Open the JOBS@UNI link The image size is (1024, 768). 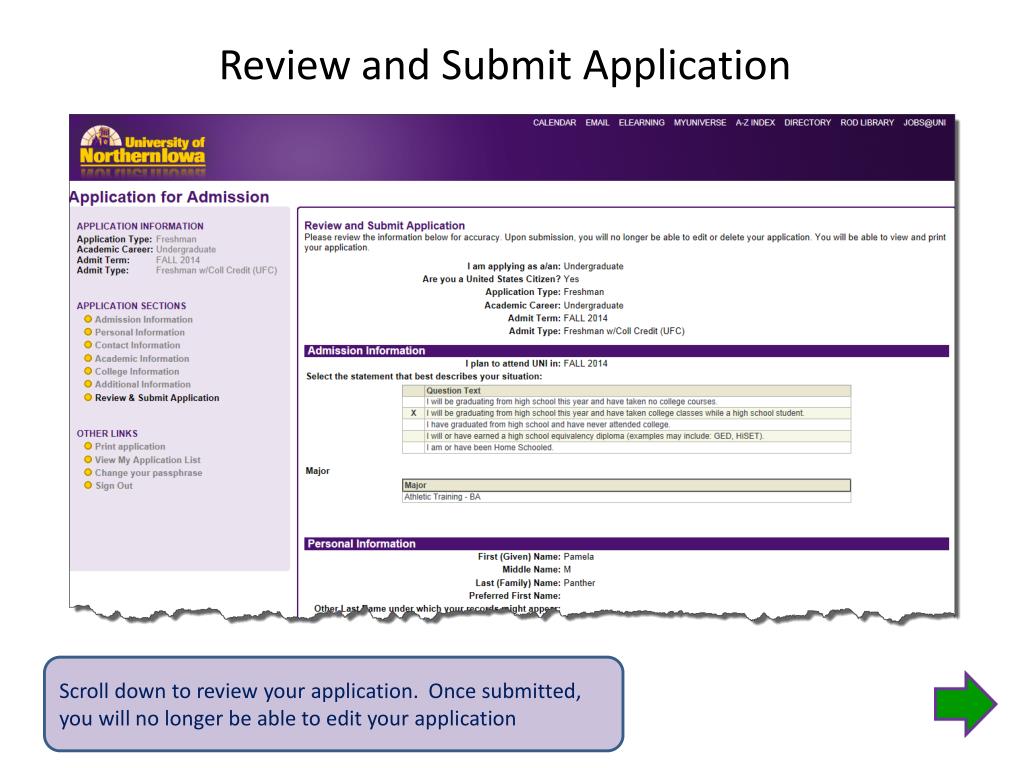(924, 123)
